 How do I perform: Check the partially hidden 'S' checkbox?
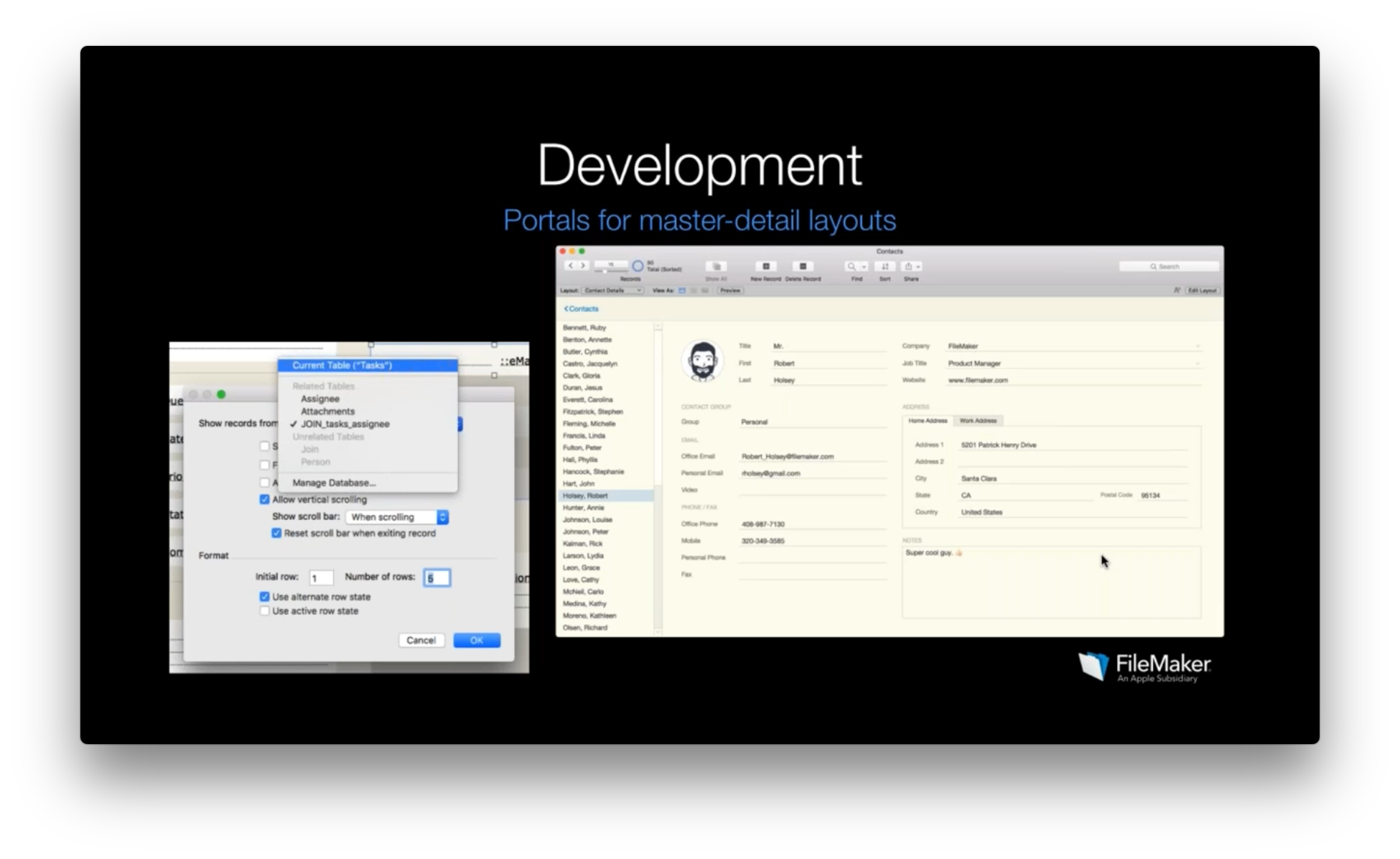coord(264,446)
